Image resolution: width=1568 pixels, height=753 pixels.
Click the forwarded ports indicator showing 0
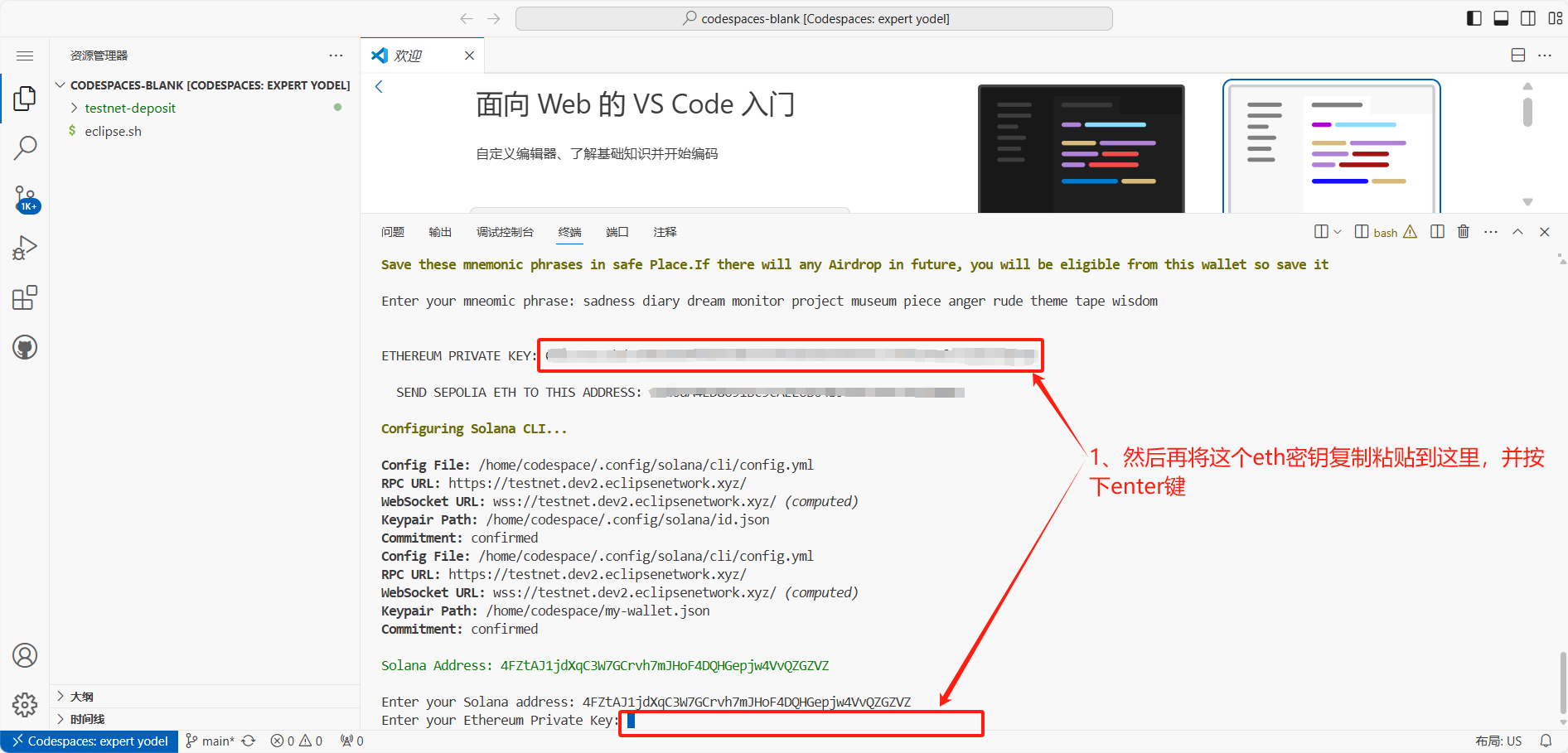[x=352, y=741]
